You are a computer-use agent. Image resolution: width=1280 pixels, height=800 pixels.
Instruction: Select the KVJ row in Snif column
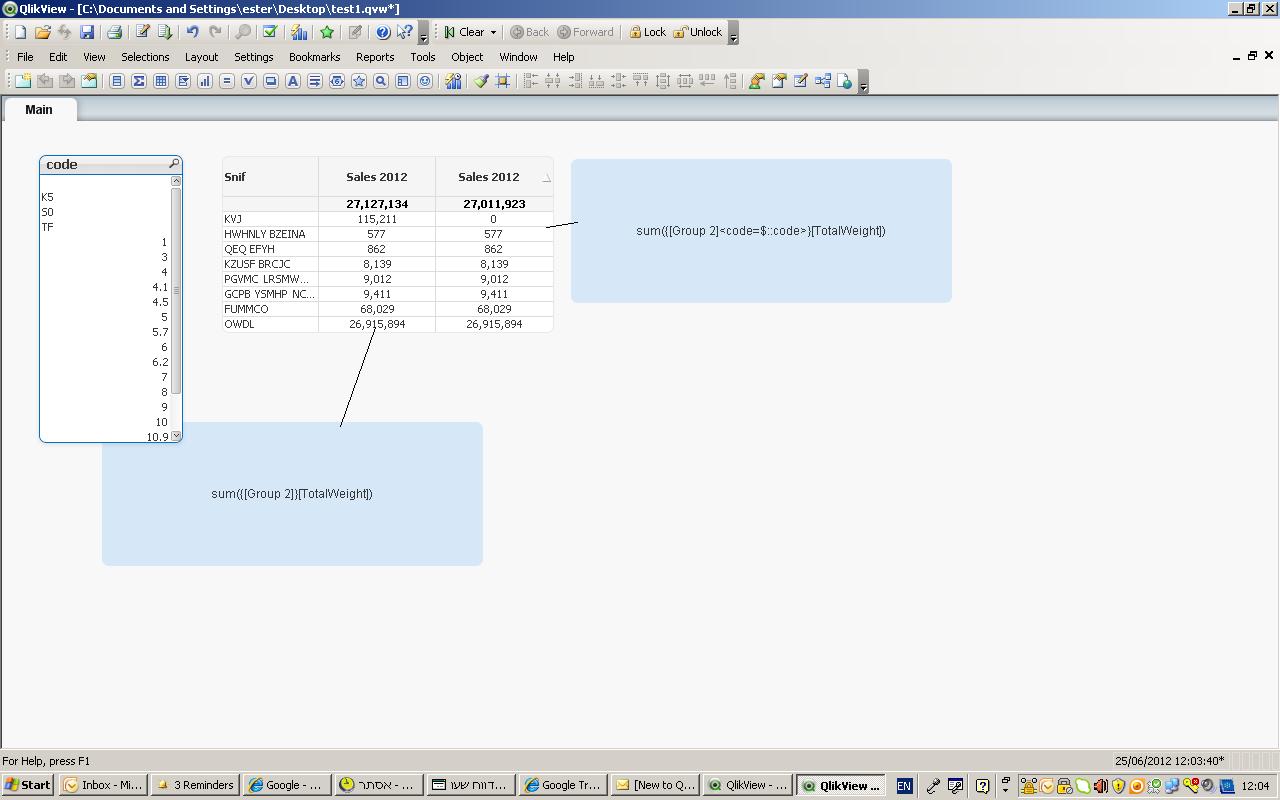pyautogui.click(x=270, y=219)
